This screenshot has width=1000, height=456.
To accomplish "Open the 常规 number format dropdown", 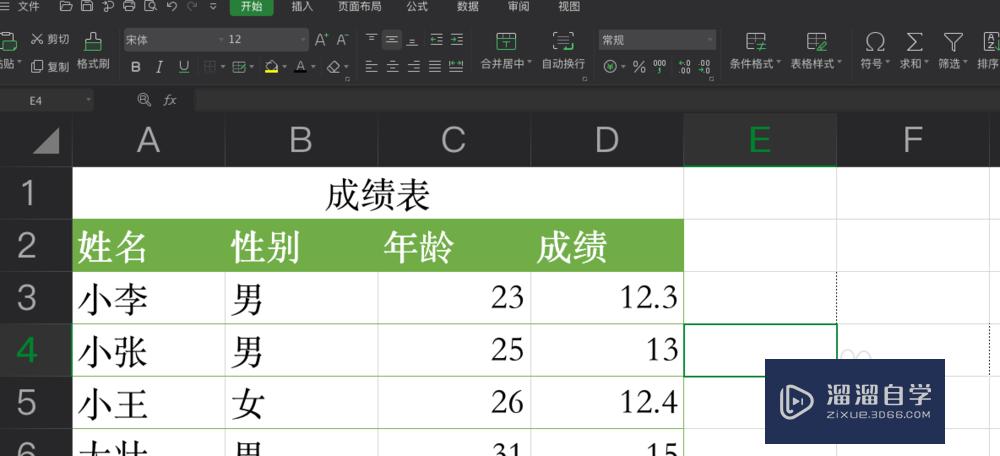I will click(657, 40).
